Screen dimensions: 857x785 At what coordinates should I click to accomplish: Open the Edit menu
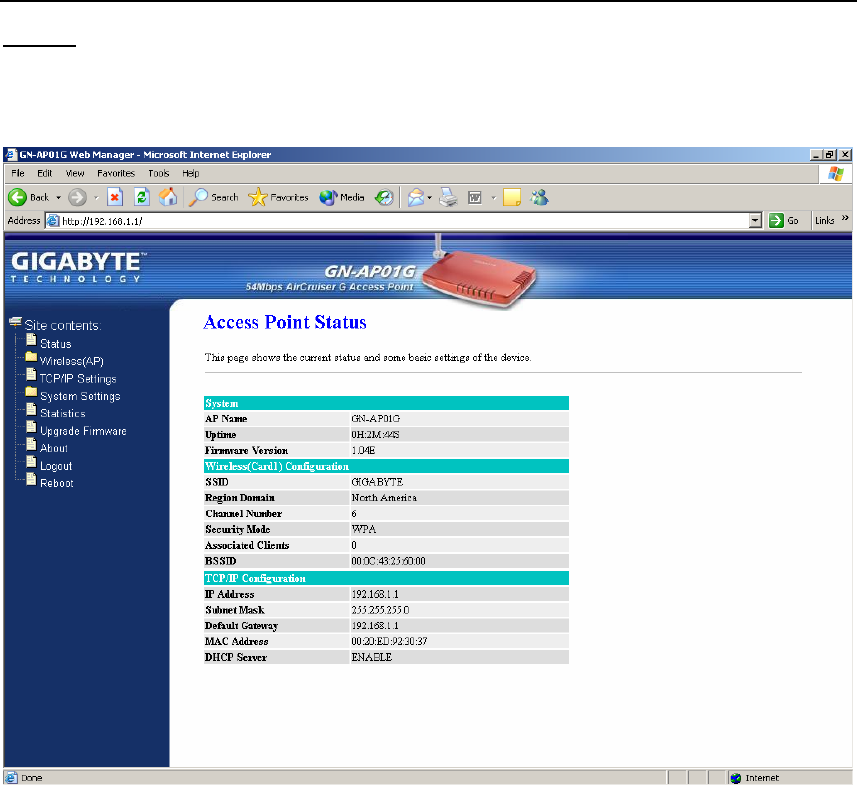click(45, 173)
